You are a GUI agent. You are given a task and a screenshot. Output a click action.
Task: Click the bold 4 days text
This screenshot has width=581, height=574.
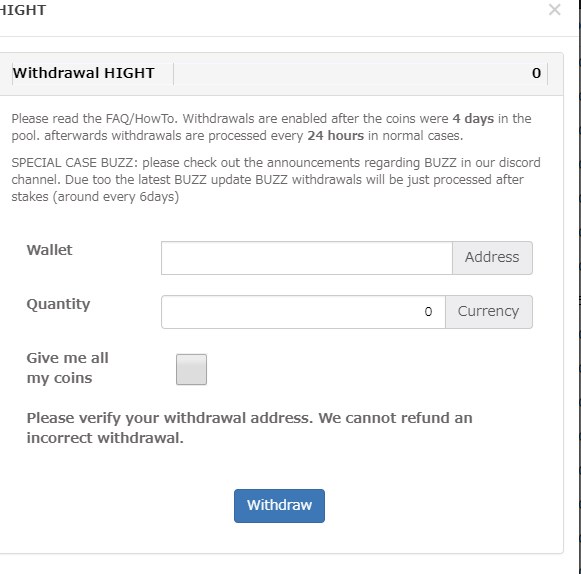coord(473,119)
